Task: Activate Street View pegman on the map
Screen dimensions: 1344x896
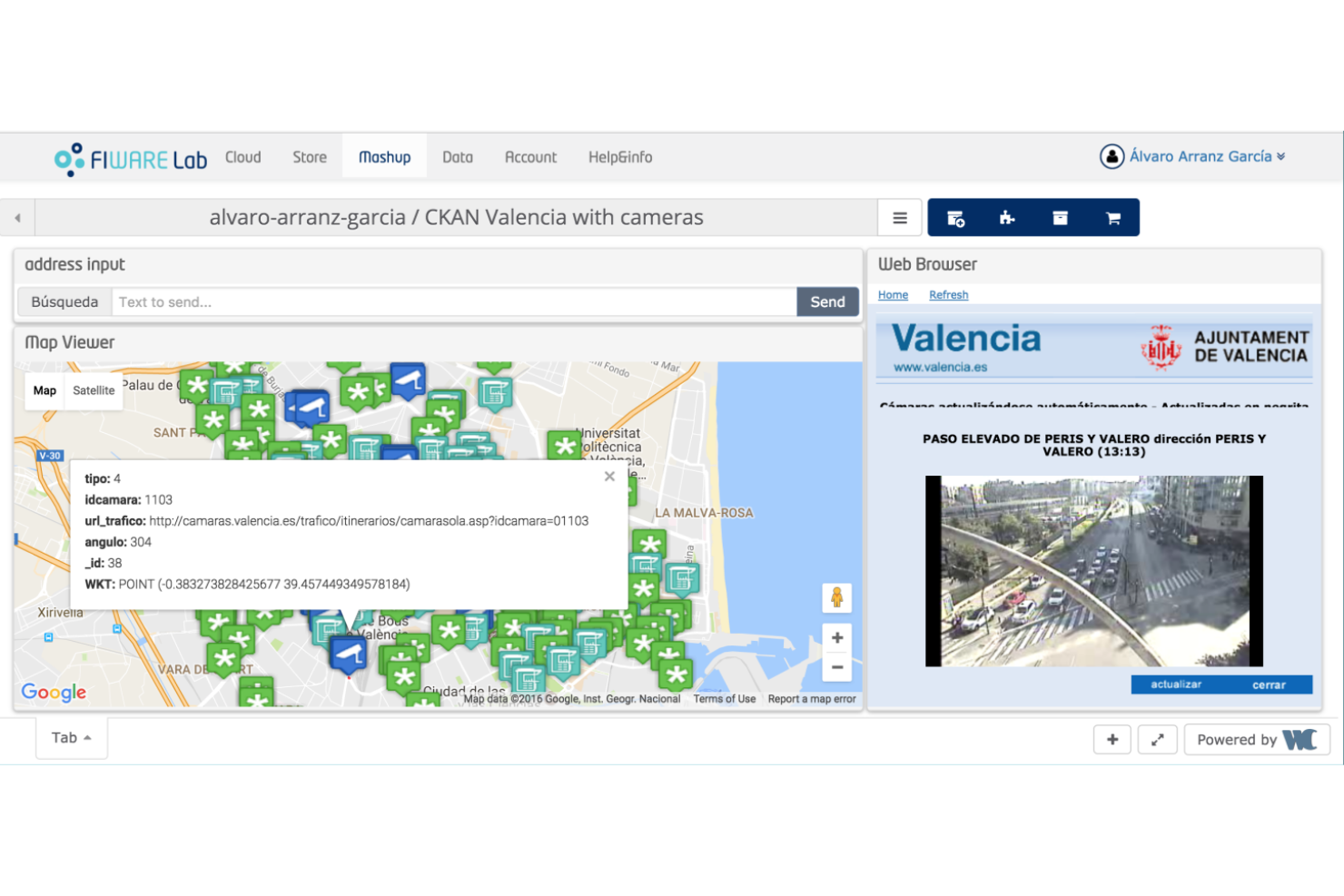Action: (x=836, y=597)
